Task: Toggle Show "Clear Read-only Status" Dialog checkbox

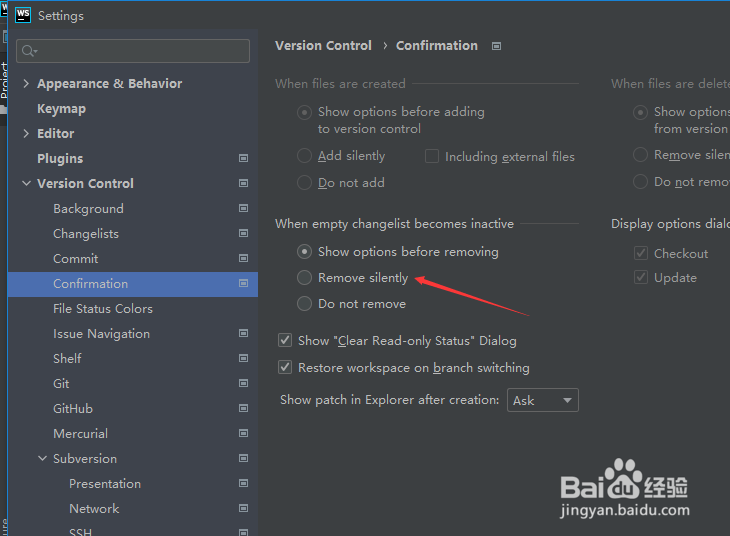Action: [286, 341]
